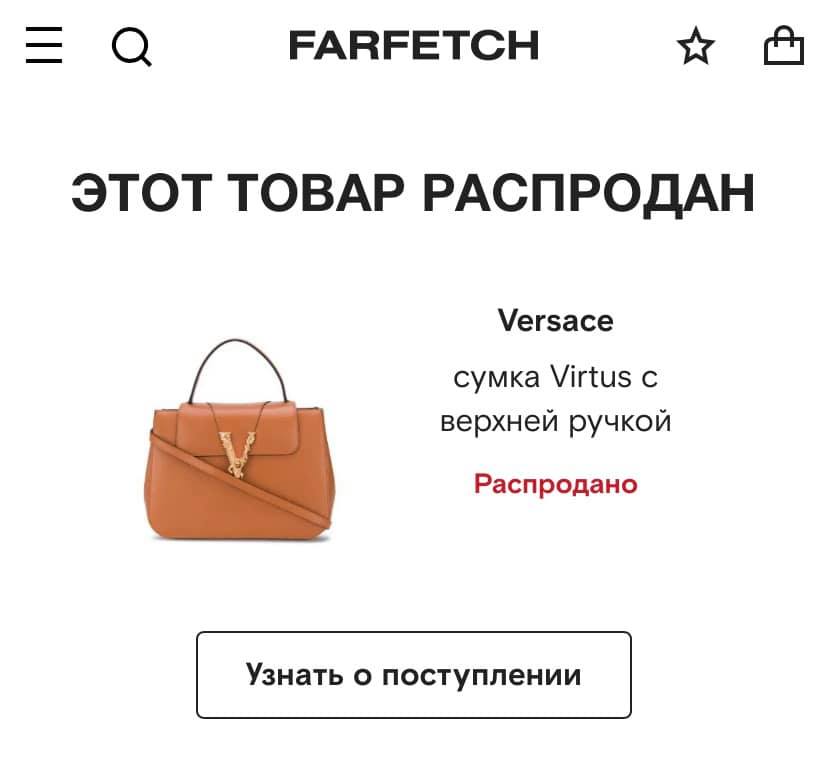Click the Узнать о поступлении button
The height and width of the screenshot is (777, 828).
413,675
